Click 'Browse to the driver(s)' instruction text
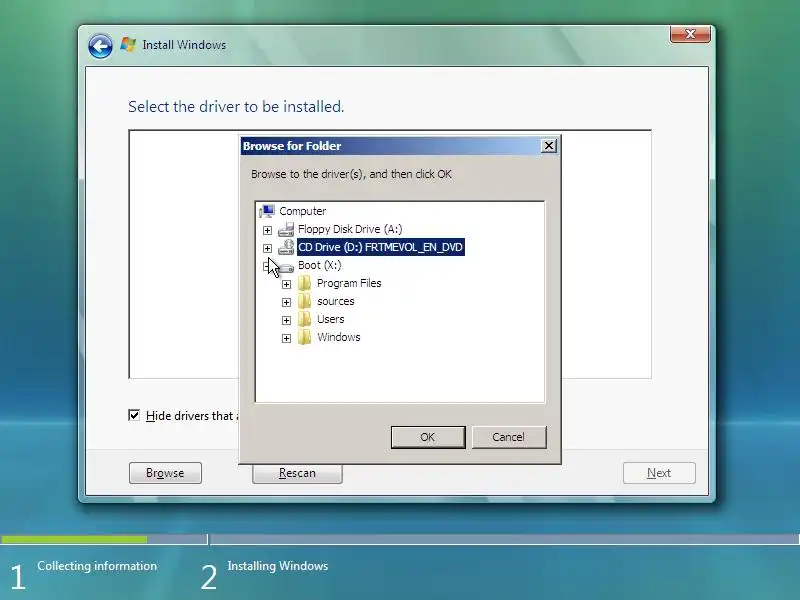Screen dimensions: 800x600 tap(351, 174)
